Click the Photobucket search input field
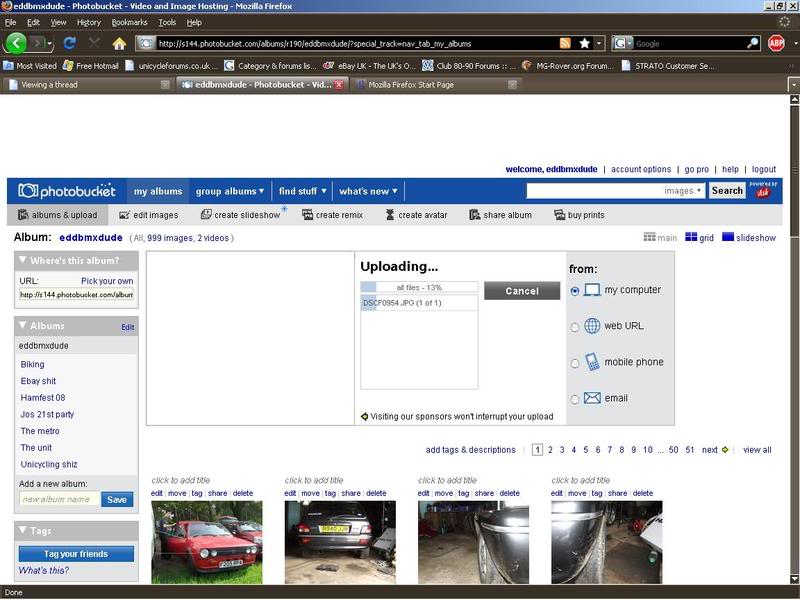Screen dimensions: 800x600 594,191
